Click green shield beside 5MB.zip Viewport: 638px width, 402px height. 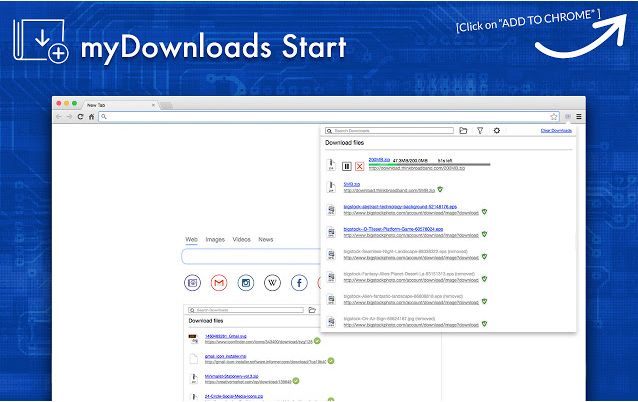(440, 189)
